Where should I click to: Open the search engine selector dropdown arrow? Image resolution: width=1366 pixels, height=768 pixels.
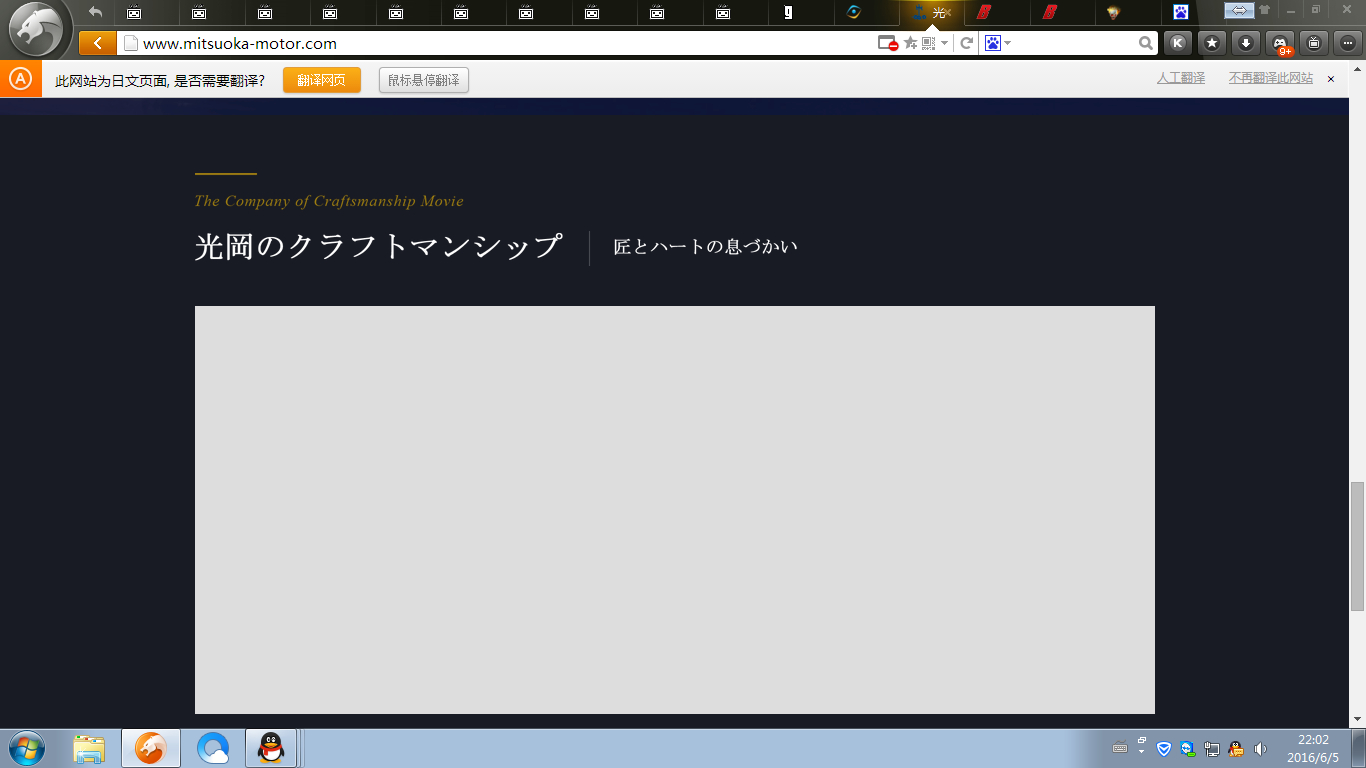[1007, 43]
